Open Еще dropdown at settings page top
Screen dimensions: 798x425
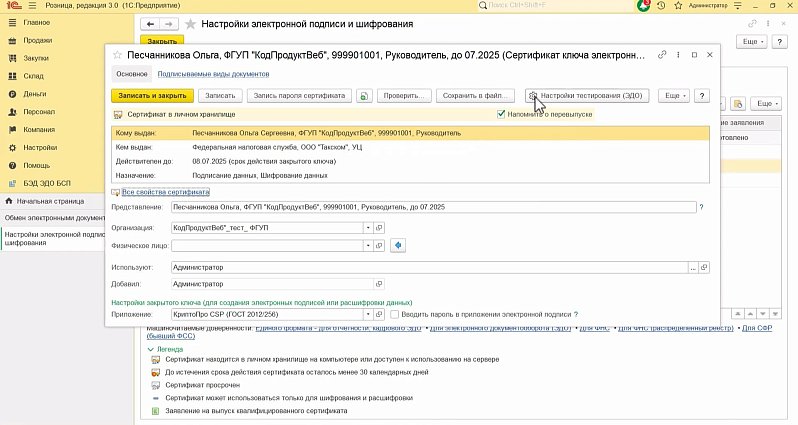(752, 42)
